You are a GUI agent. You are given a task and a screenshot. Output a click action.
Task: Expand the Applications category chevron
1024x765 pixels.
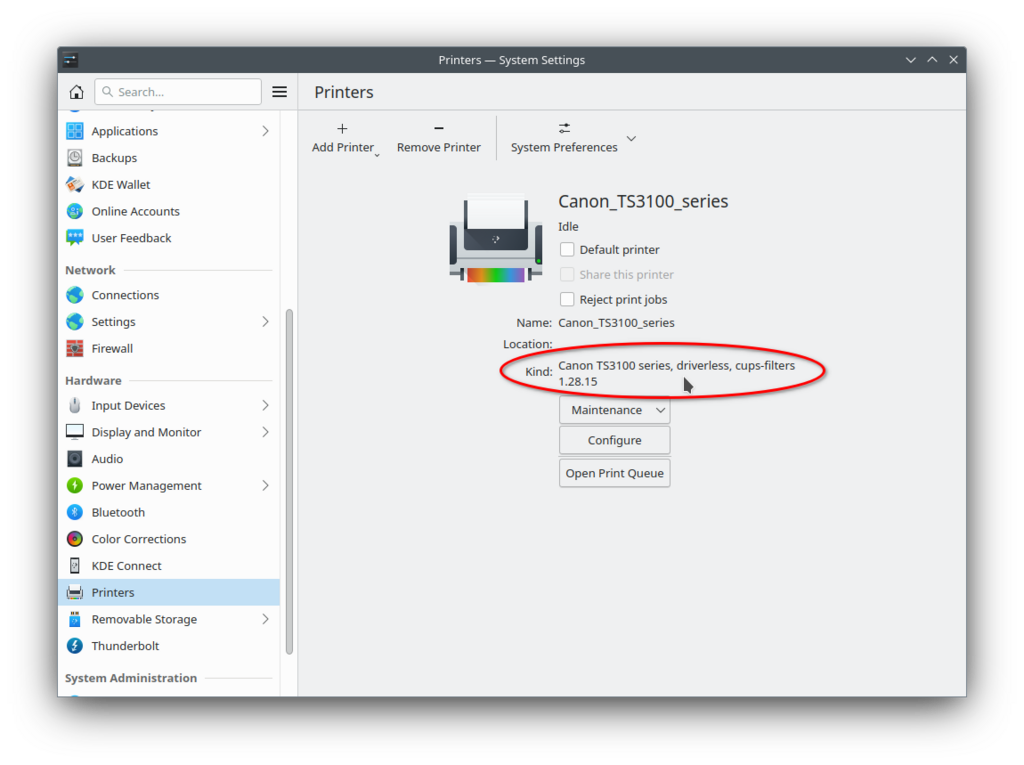pos(265,131)
